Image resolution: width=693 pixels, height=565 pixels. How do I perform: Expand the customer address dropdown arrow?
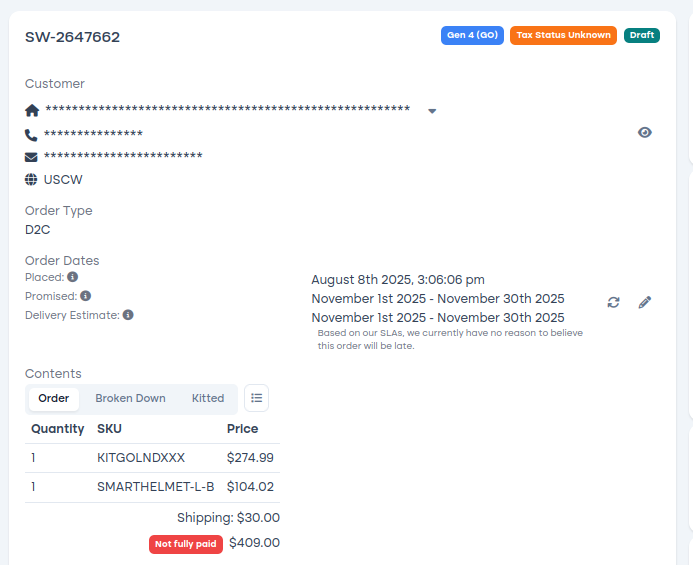click(x=432, y=111)
